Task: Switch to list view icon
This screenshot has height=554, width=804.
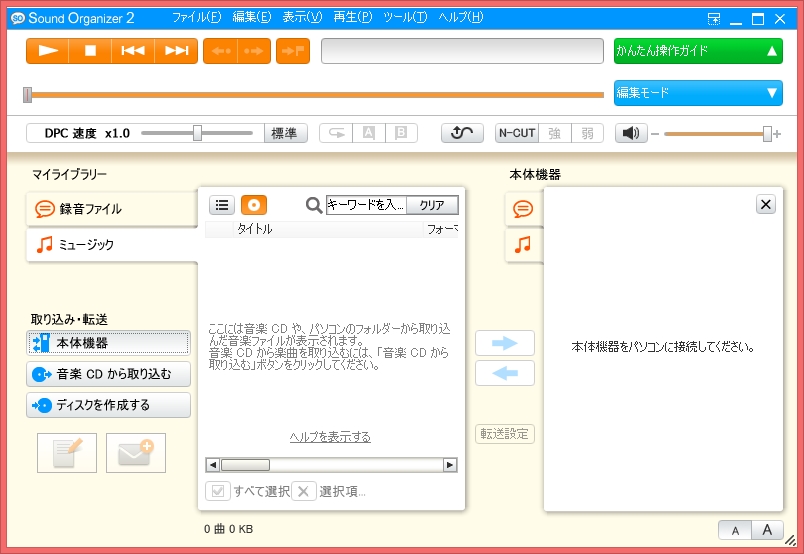Action: 222,205
